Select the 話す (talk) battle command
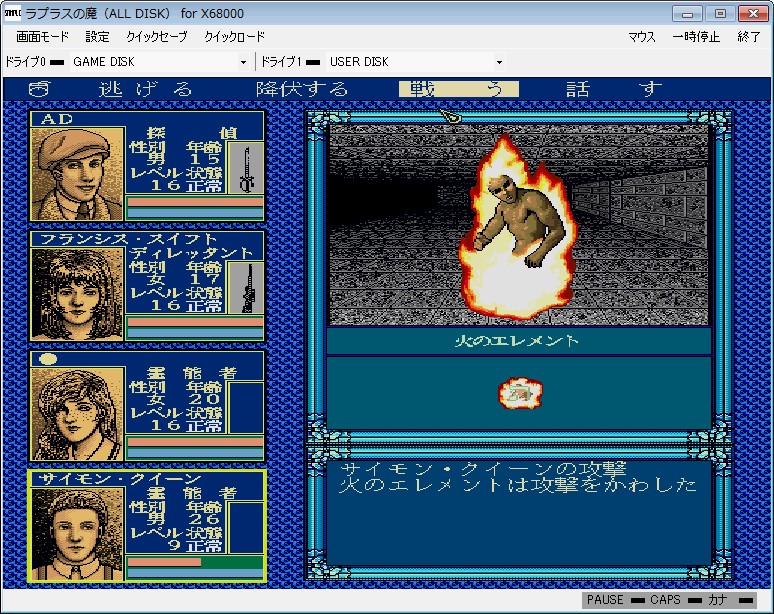 click(x=614, y=89)
